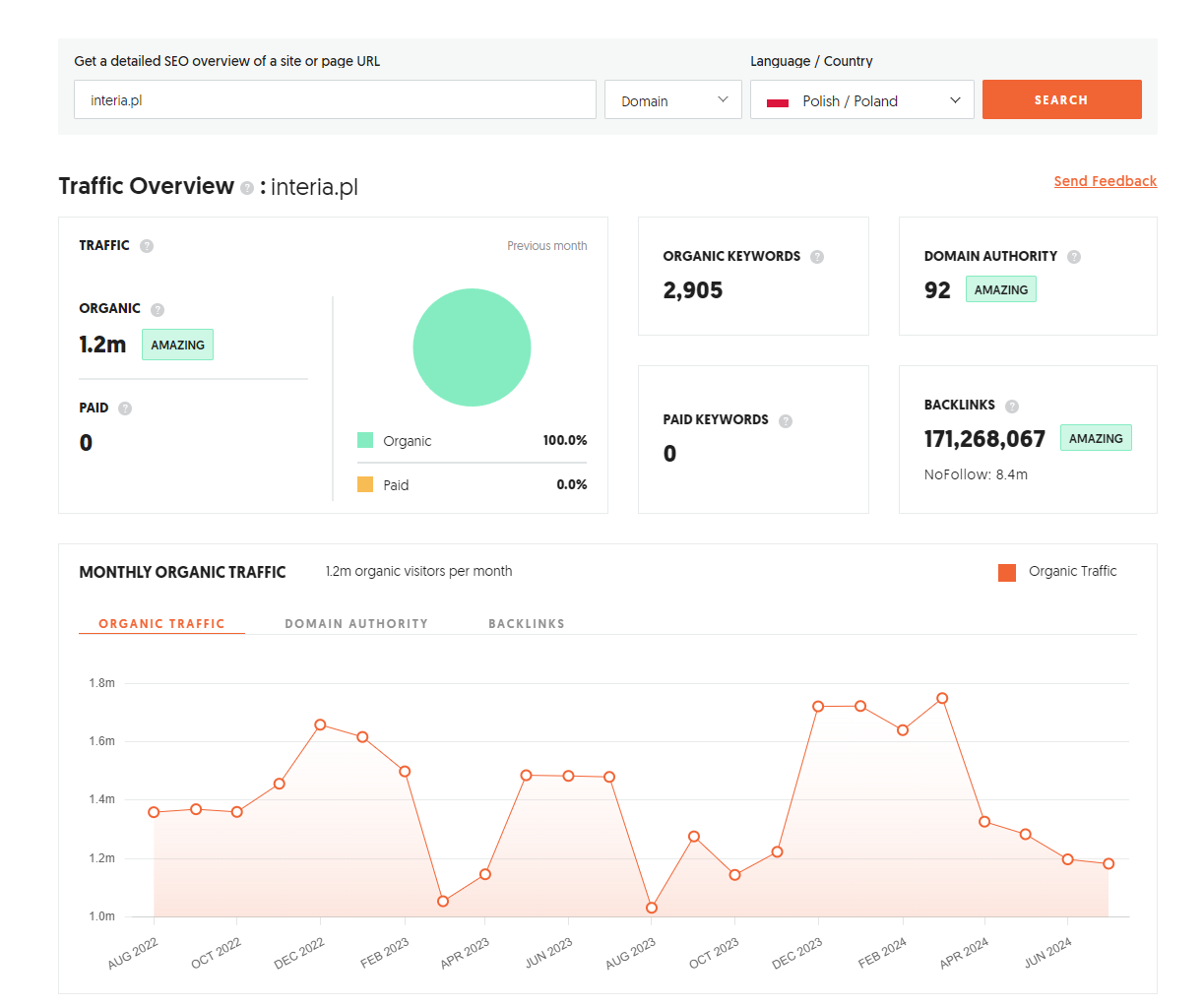Open the Polish / Poland language dropdown
This screenshot has width=1204, height=1007.
pyautogui.click(x=862, y=100)
